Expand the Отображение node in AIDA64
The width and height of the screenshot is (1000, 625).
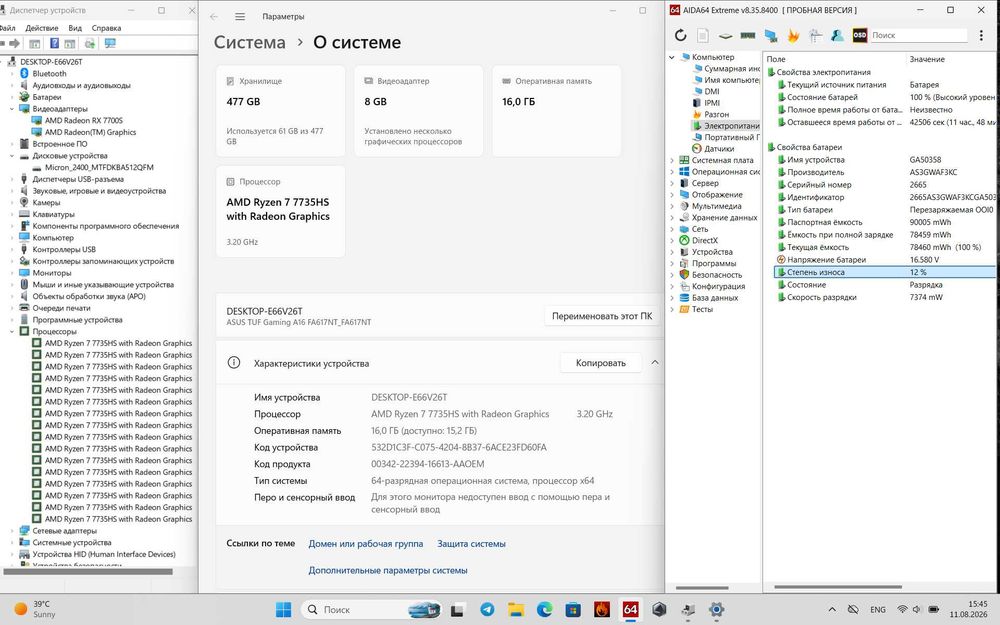point(672,195)
